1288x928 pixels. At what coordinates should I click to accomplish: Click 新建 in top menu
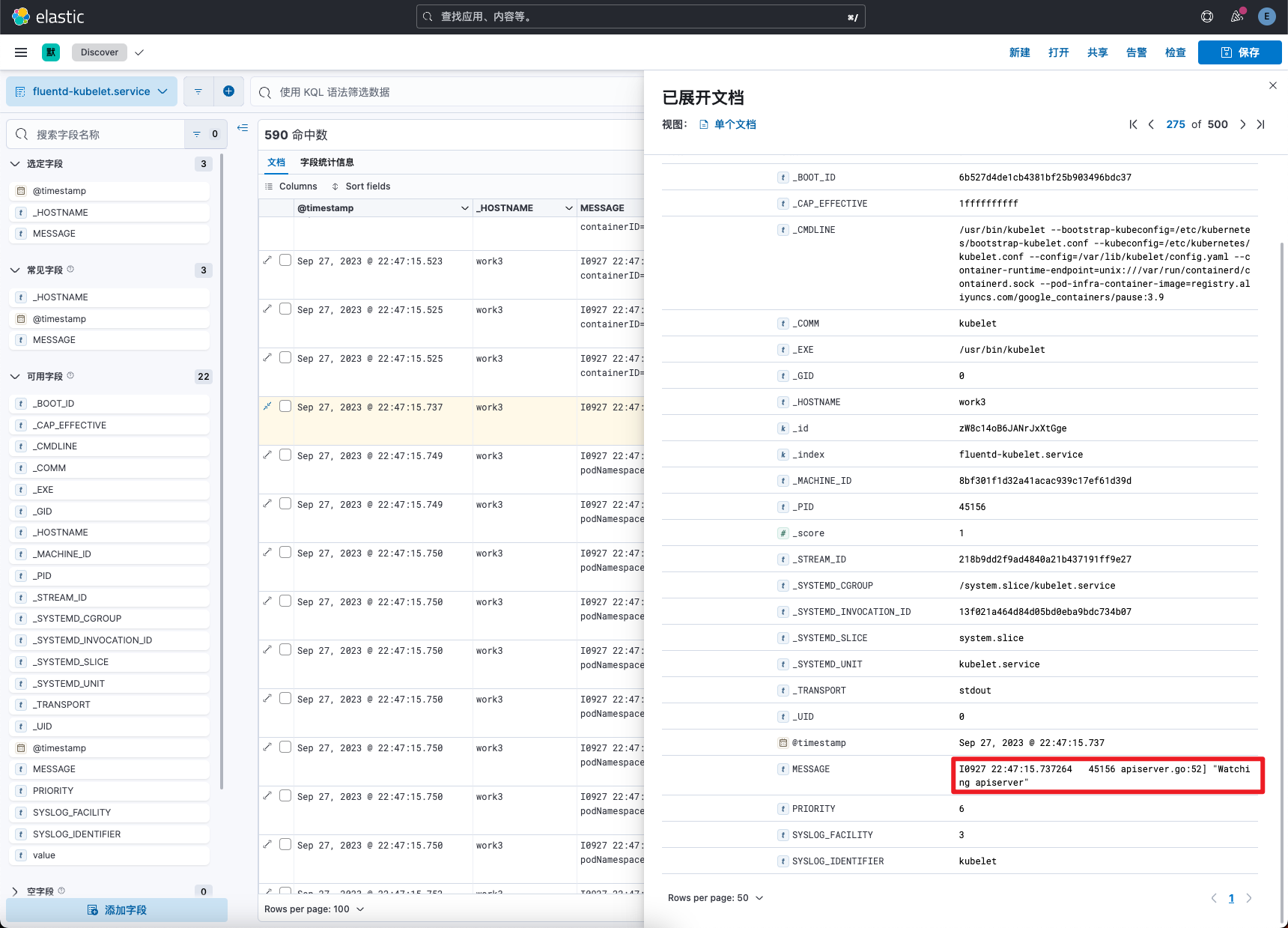(x=1020, y=52)
